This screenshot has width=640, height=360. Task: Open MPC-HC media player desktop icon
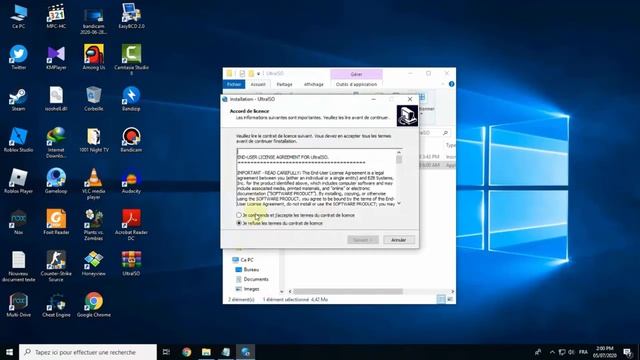(56, 16)
